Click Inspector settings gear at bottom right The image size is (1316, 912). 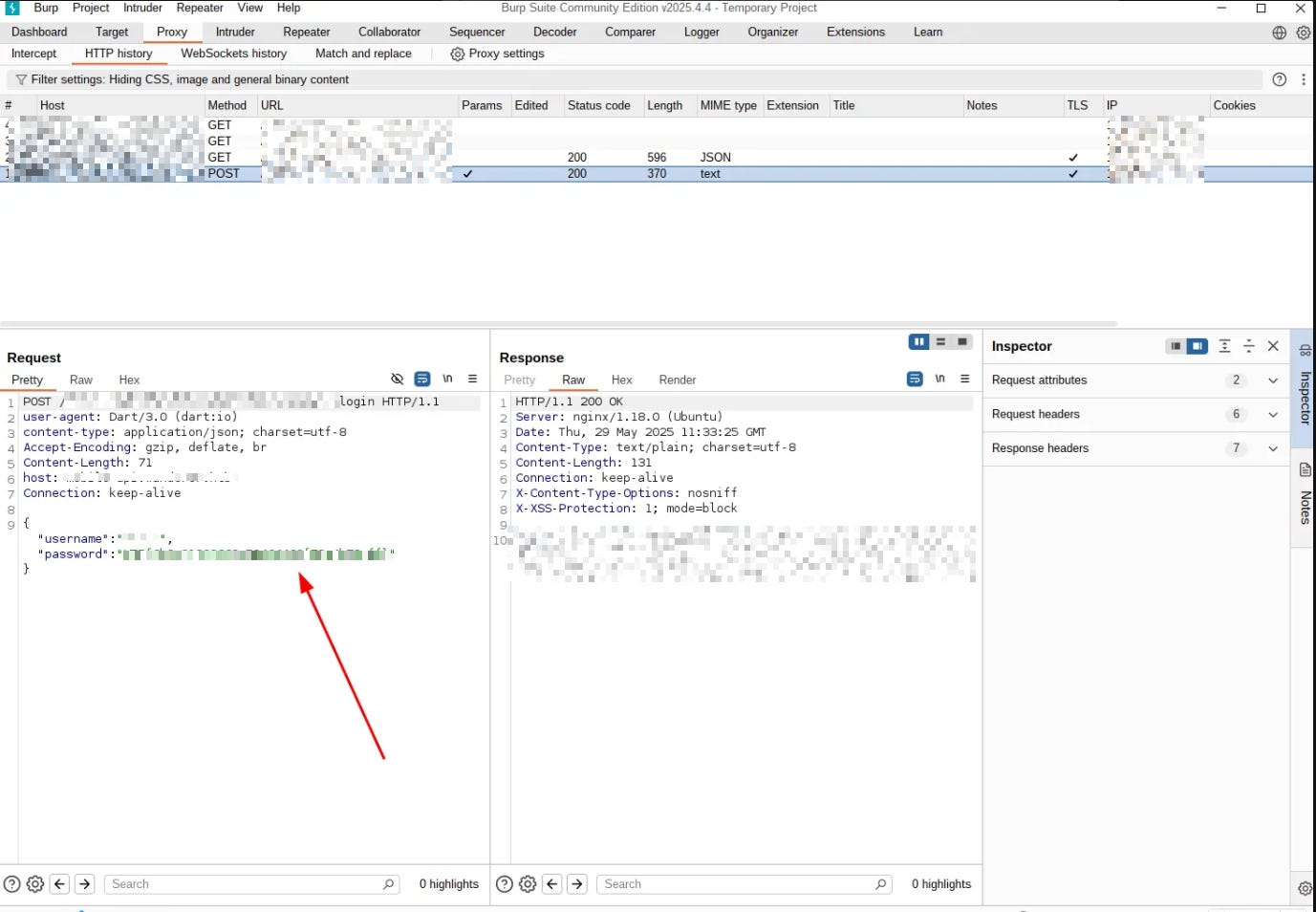tap(1305, 889)
